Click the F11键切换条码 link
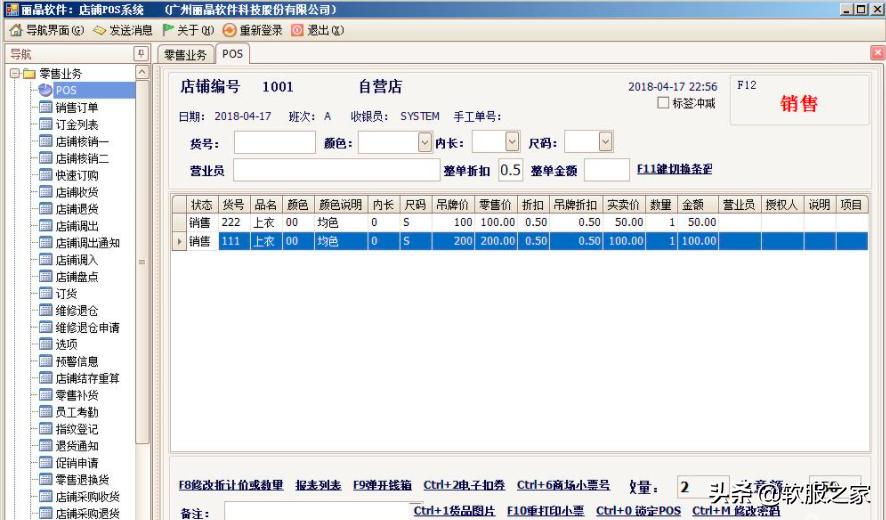The image size is (886, 520). click(674, 169)
